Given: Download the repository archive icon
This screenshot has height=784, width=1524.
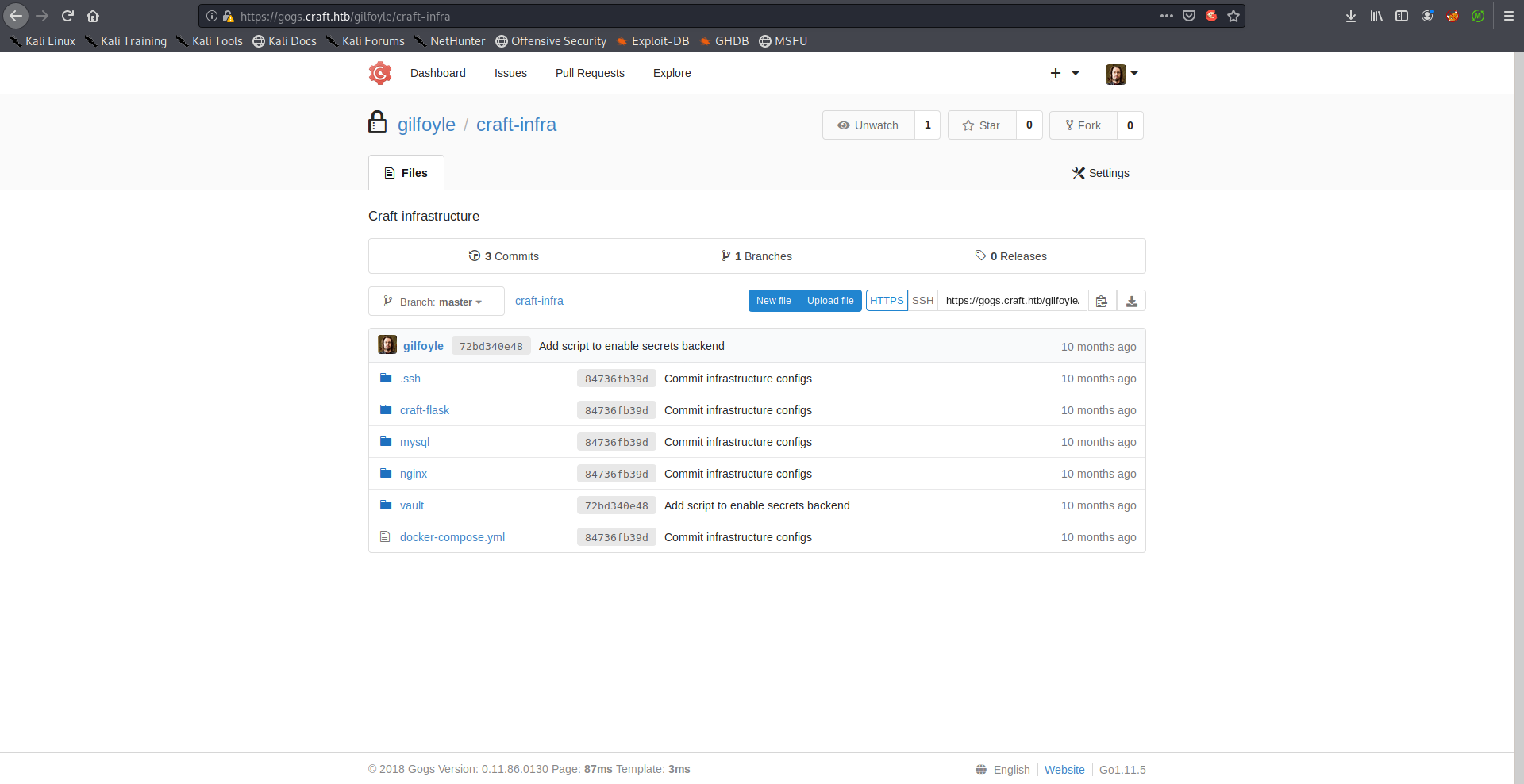Looking at the screenshot, I should (1131, 301).
